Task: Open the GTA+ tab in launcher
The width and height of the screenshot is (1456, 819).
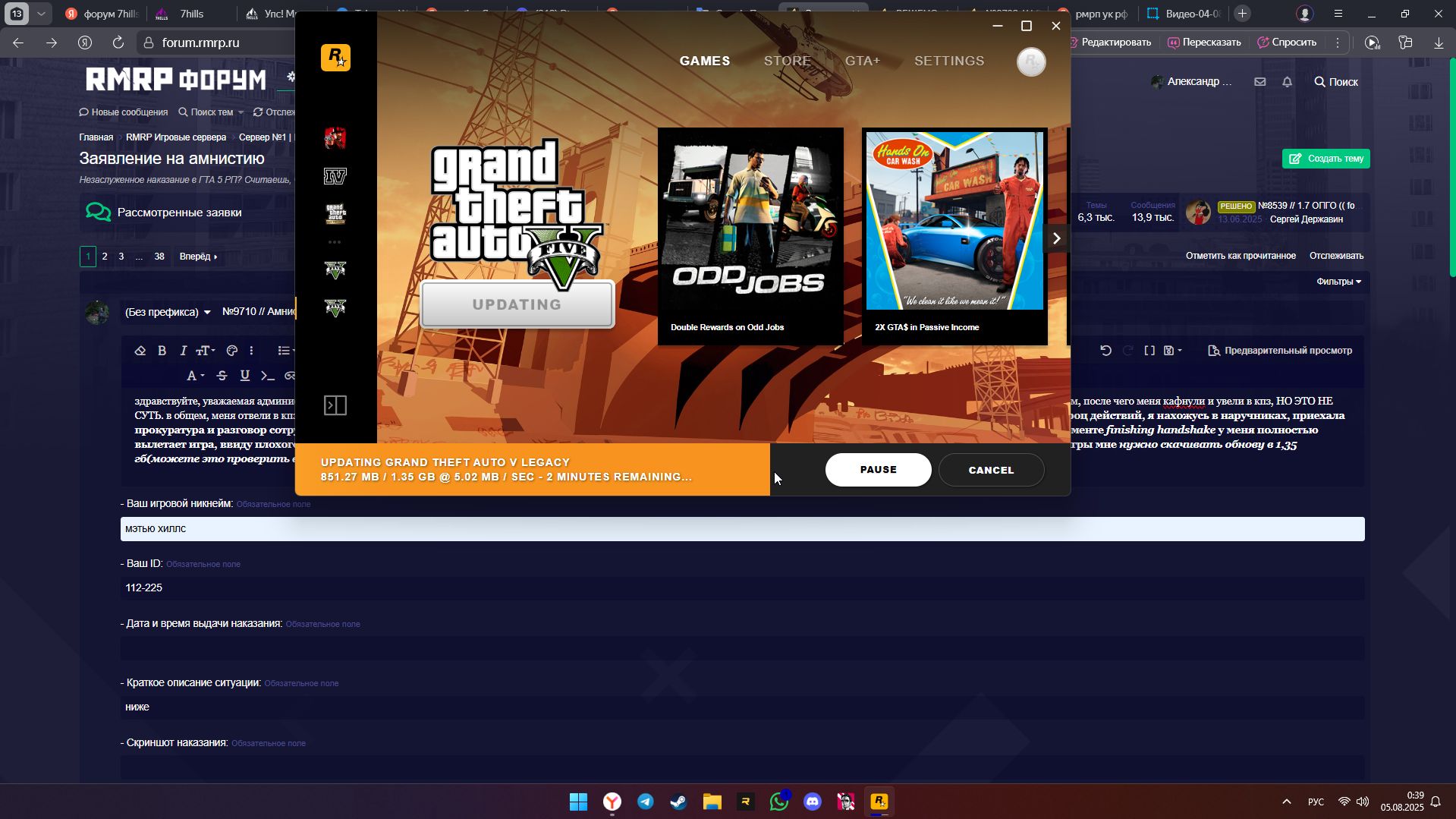Action: 863,61
